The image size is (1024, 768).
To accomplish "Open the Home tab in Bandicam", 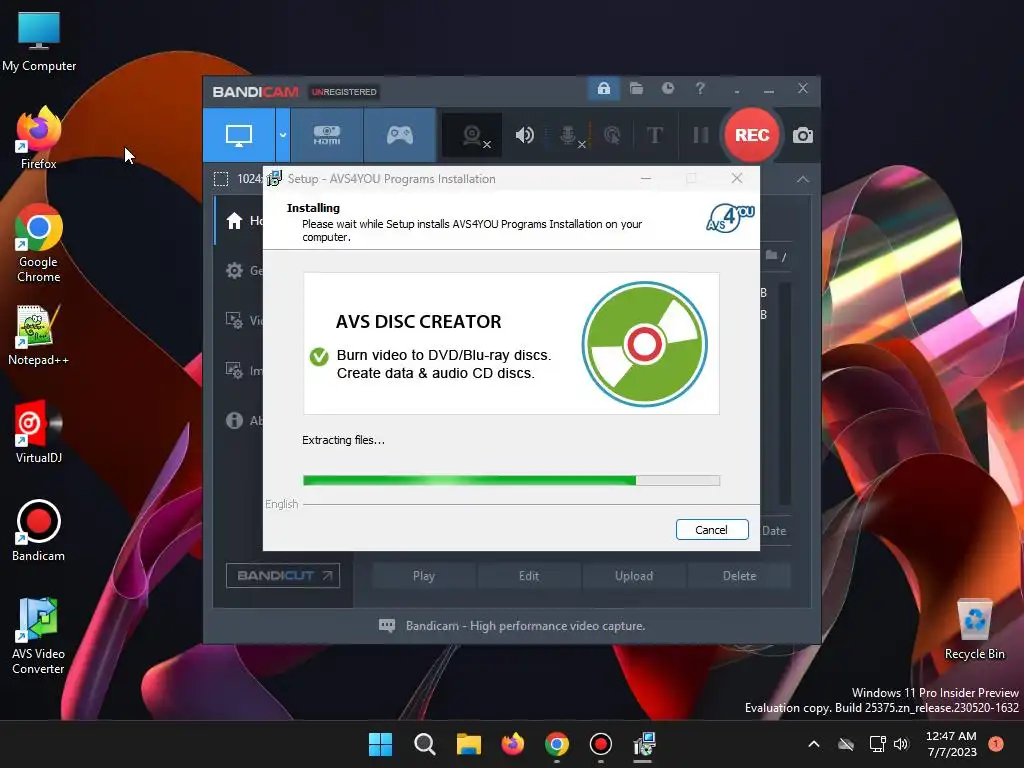I will point(239,221).
